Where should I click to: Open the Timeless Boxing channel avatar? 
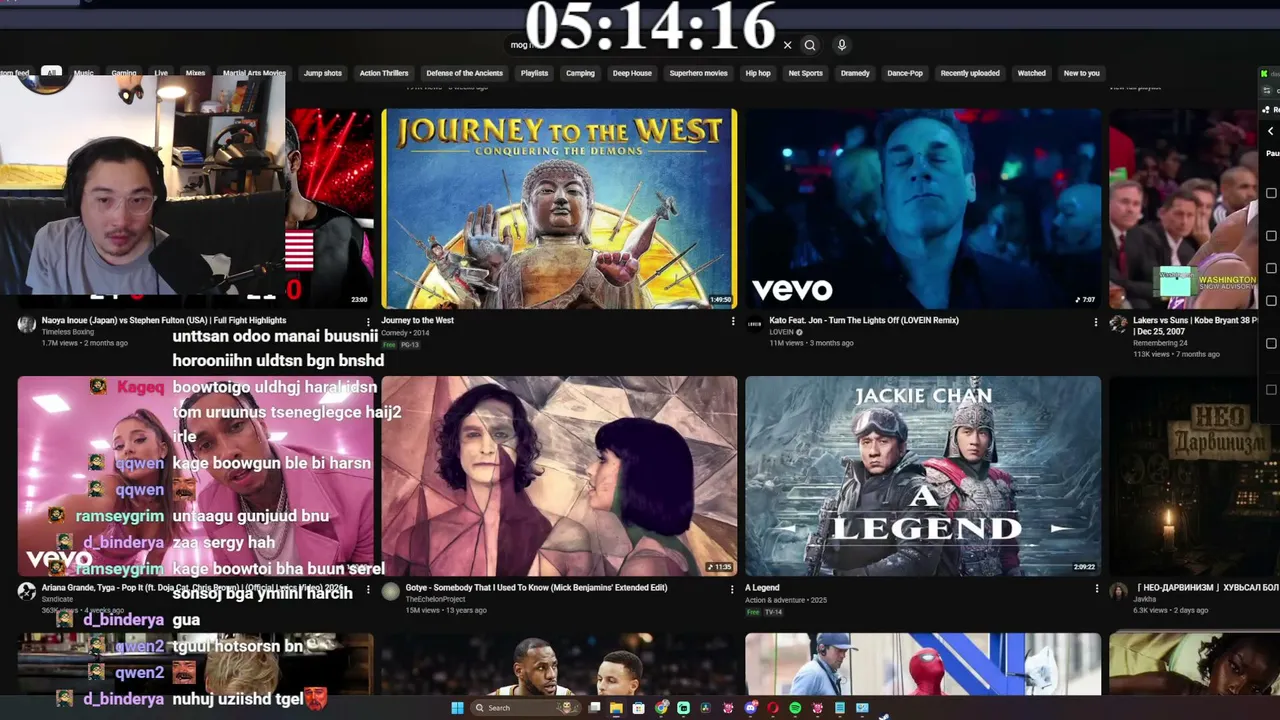27,324
